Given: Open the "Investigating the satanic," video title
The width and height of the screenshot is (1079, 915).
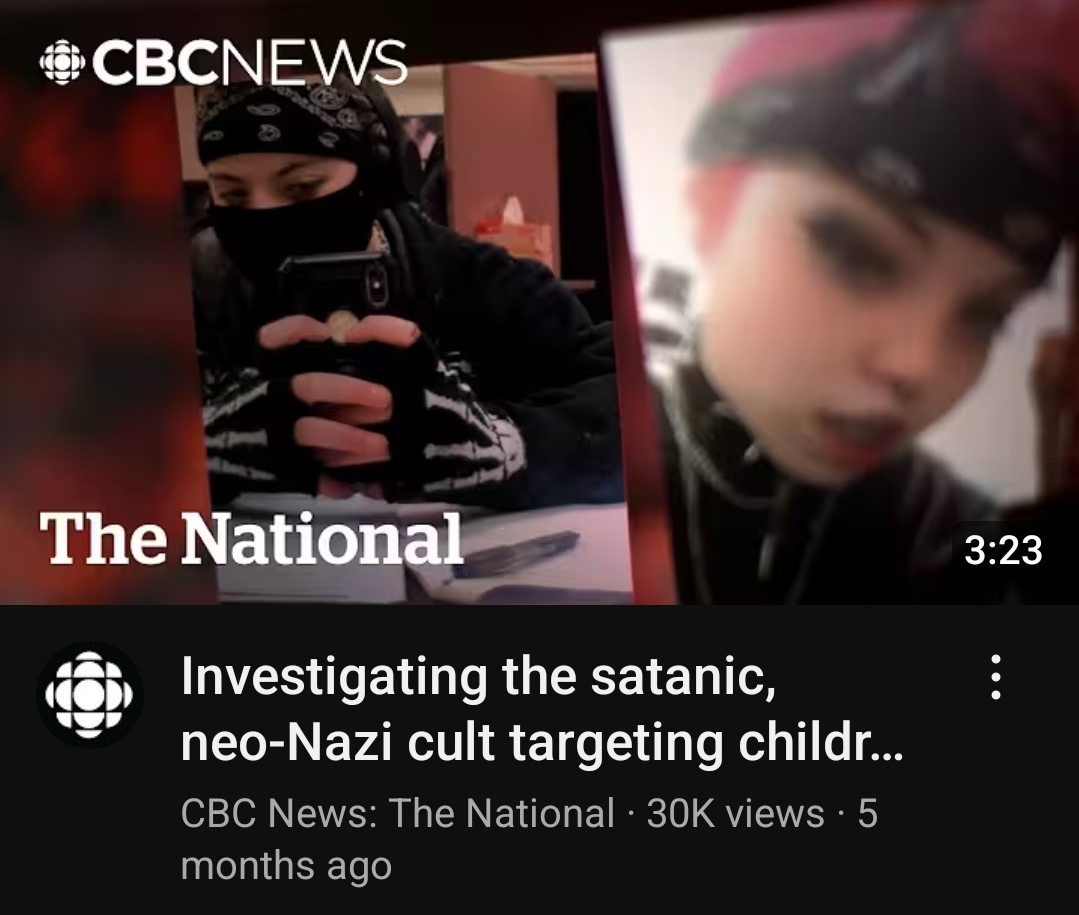Looking at the screenshot, I should coord(479,678).
